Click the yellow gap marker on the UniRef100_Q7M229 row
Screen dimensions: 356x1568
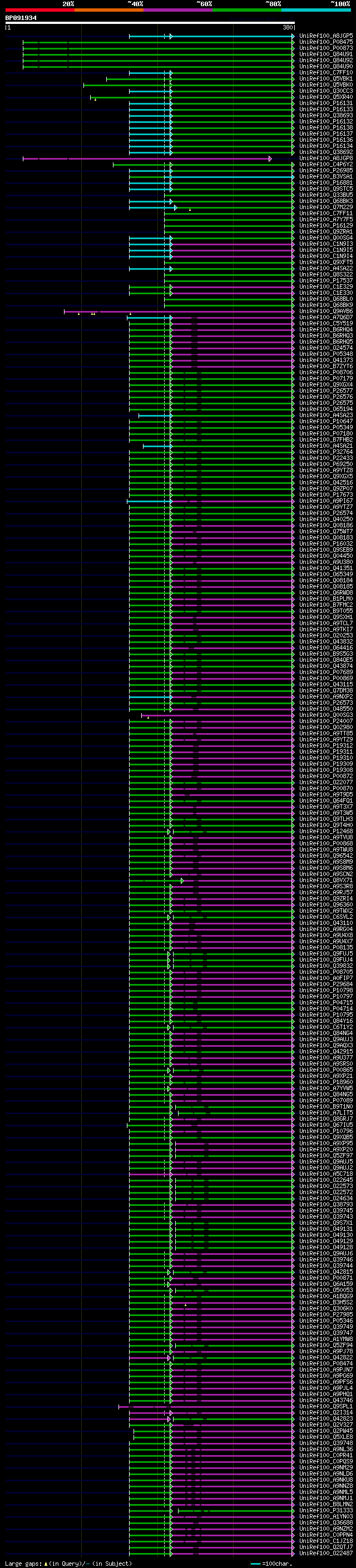[190, 210]
